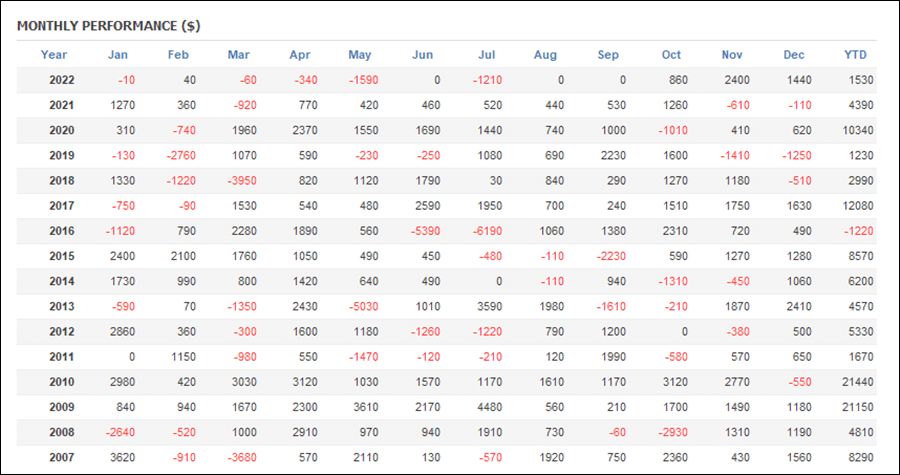Click the Jun column header
Screen dimensions: 900x475
tap(422, 55)
